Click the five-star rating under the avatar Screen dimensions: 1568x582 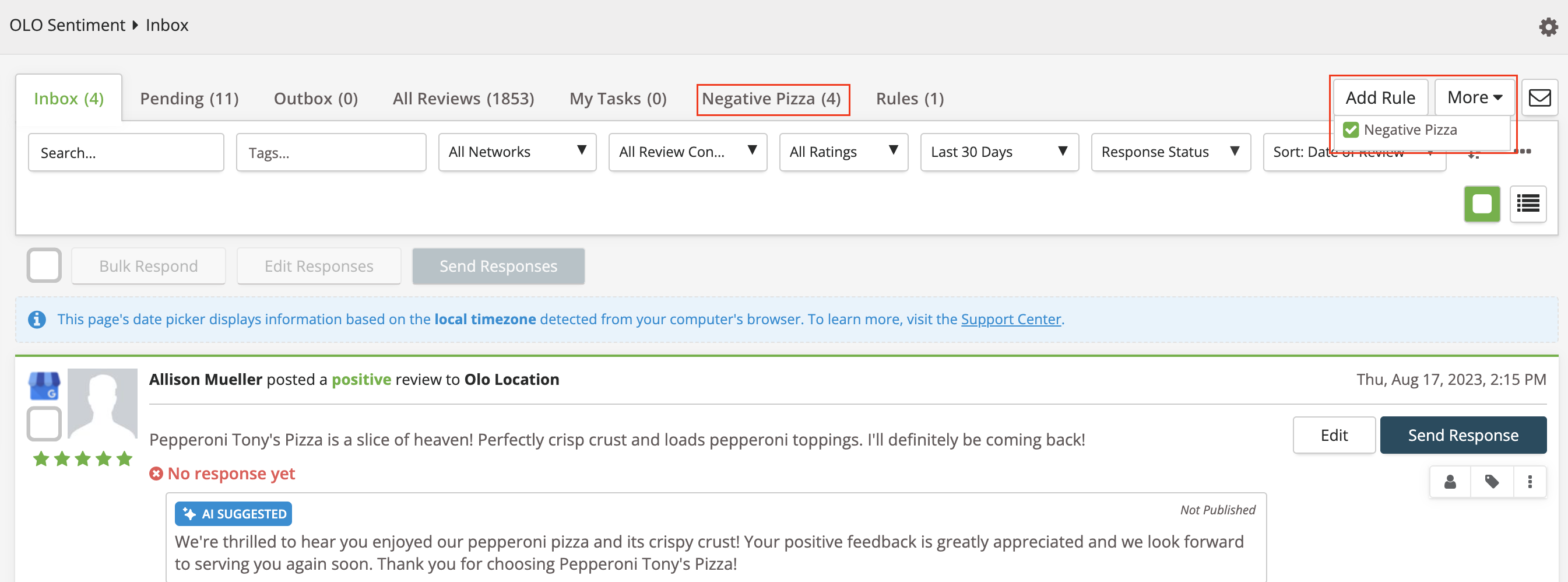[x=83, y=459]
